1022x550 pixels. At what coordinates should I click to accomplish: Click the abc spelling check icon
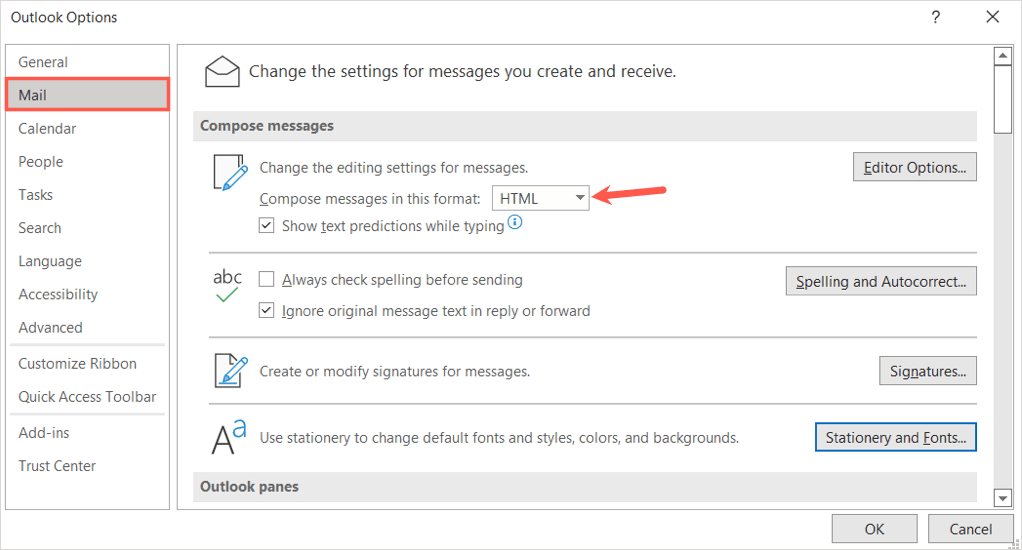pyautogui.click(x=228, y=285)
